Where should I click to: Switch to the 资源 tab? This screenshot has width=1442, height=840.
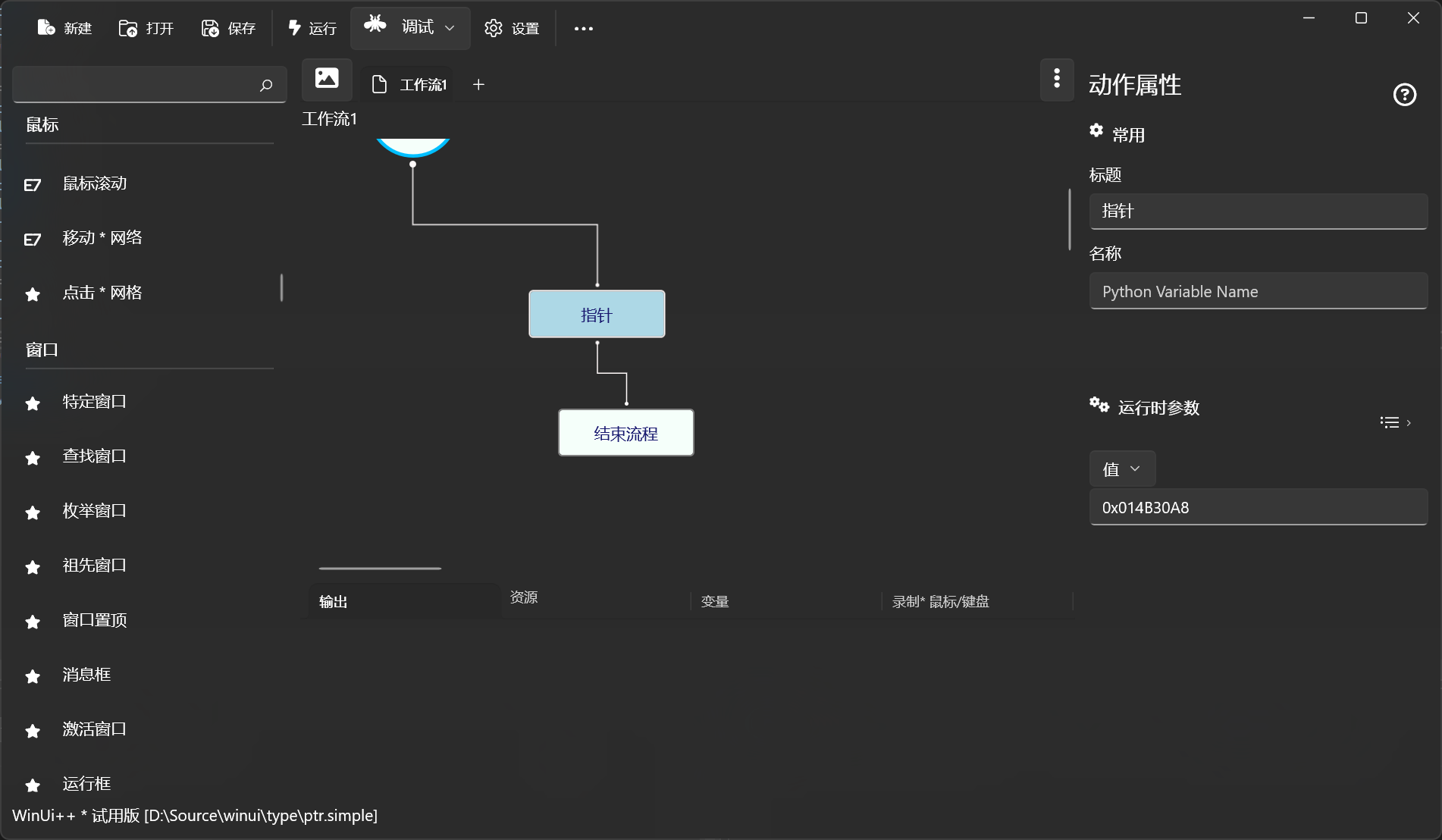(524, 597)
